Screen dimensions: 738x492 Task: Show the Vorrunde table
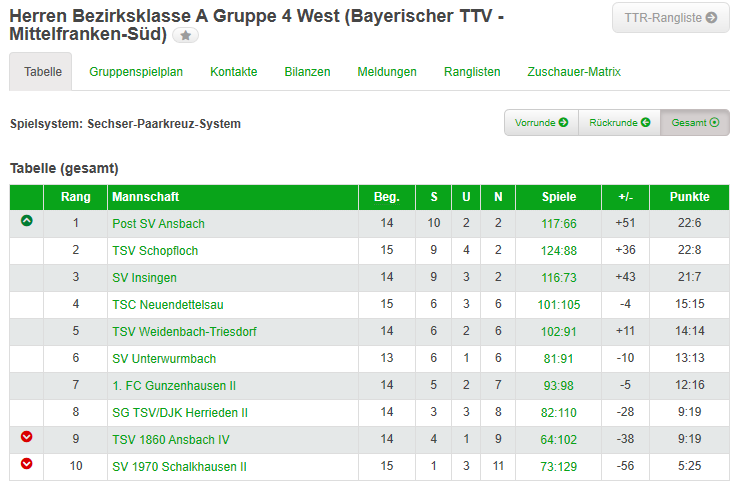[541, 123]
